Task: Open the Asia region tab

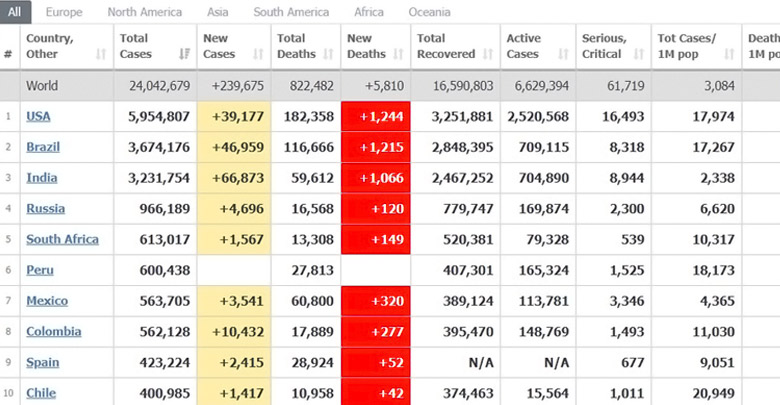Action: click(217, 12)
